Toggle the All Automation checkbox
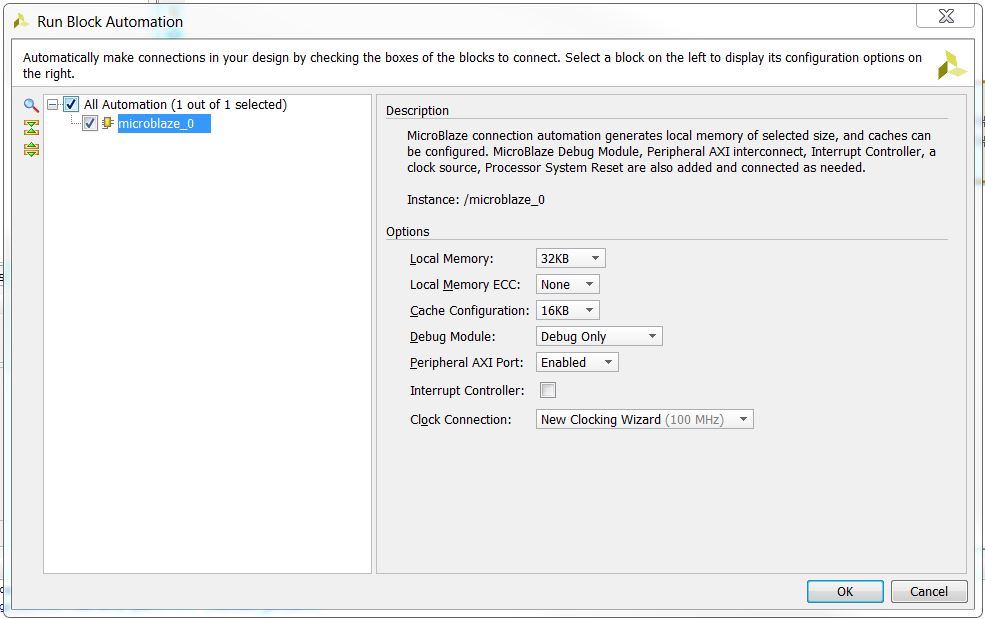 (x=71, y=104)
